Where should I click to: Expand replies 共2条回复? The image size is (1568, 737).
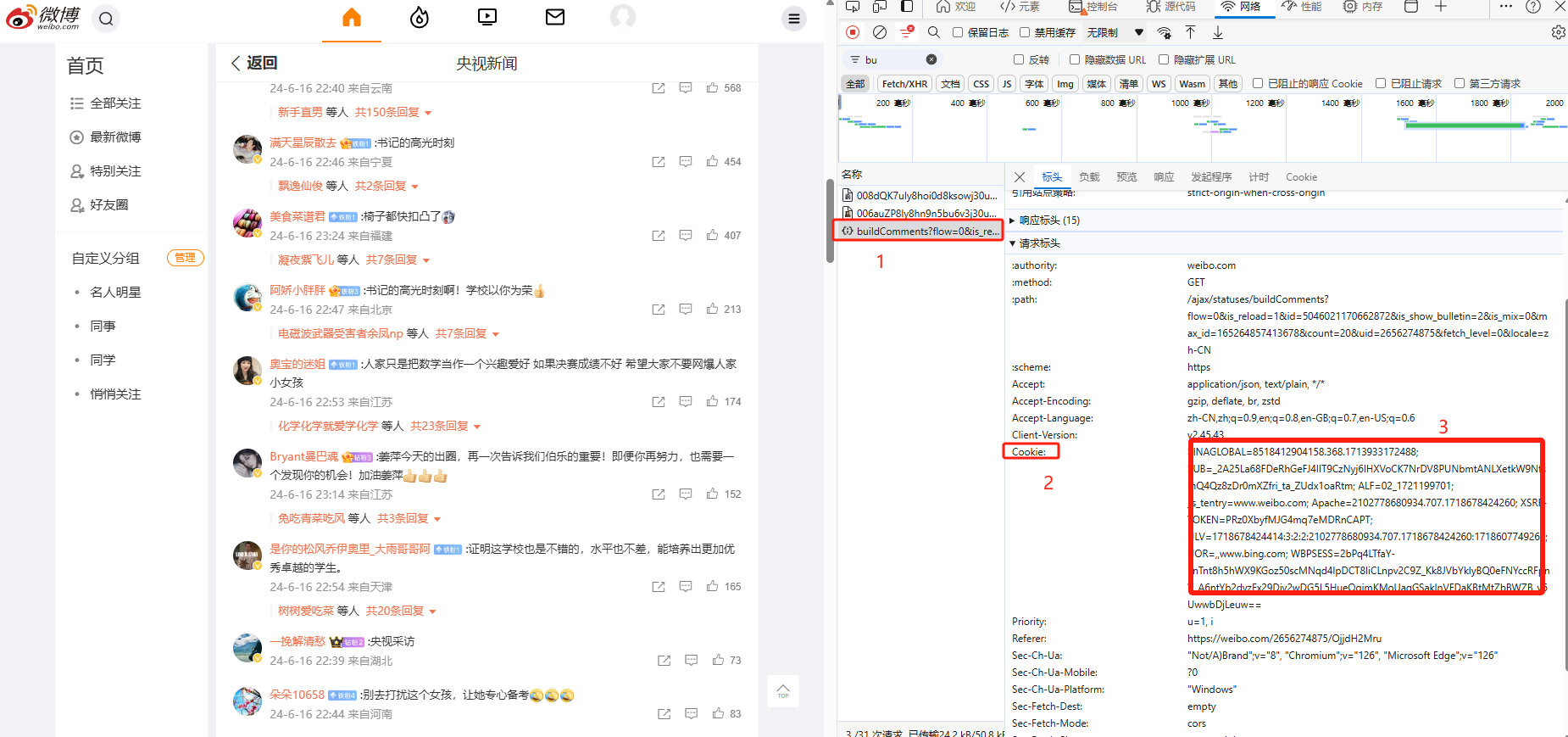pos(386,187)
